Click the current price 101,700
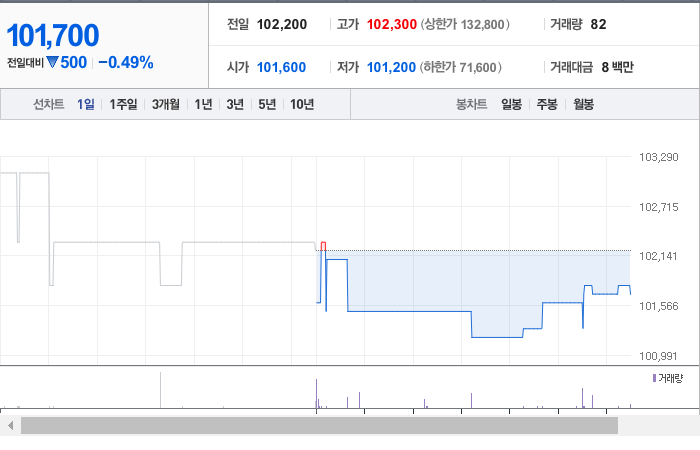The image size is (700, 450). point(53,35)
